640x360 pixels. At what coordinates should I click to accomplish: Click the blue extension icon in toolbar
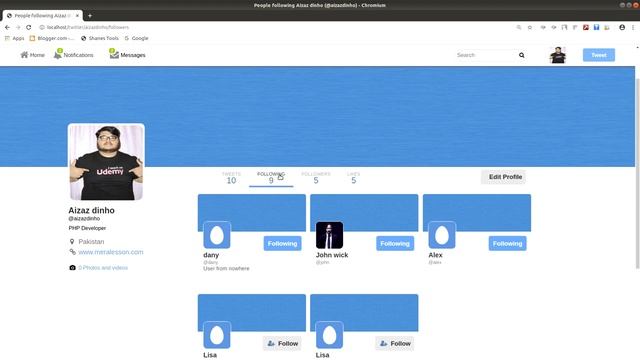(x=596, y=27)
